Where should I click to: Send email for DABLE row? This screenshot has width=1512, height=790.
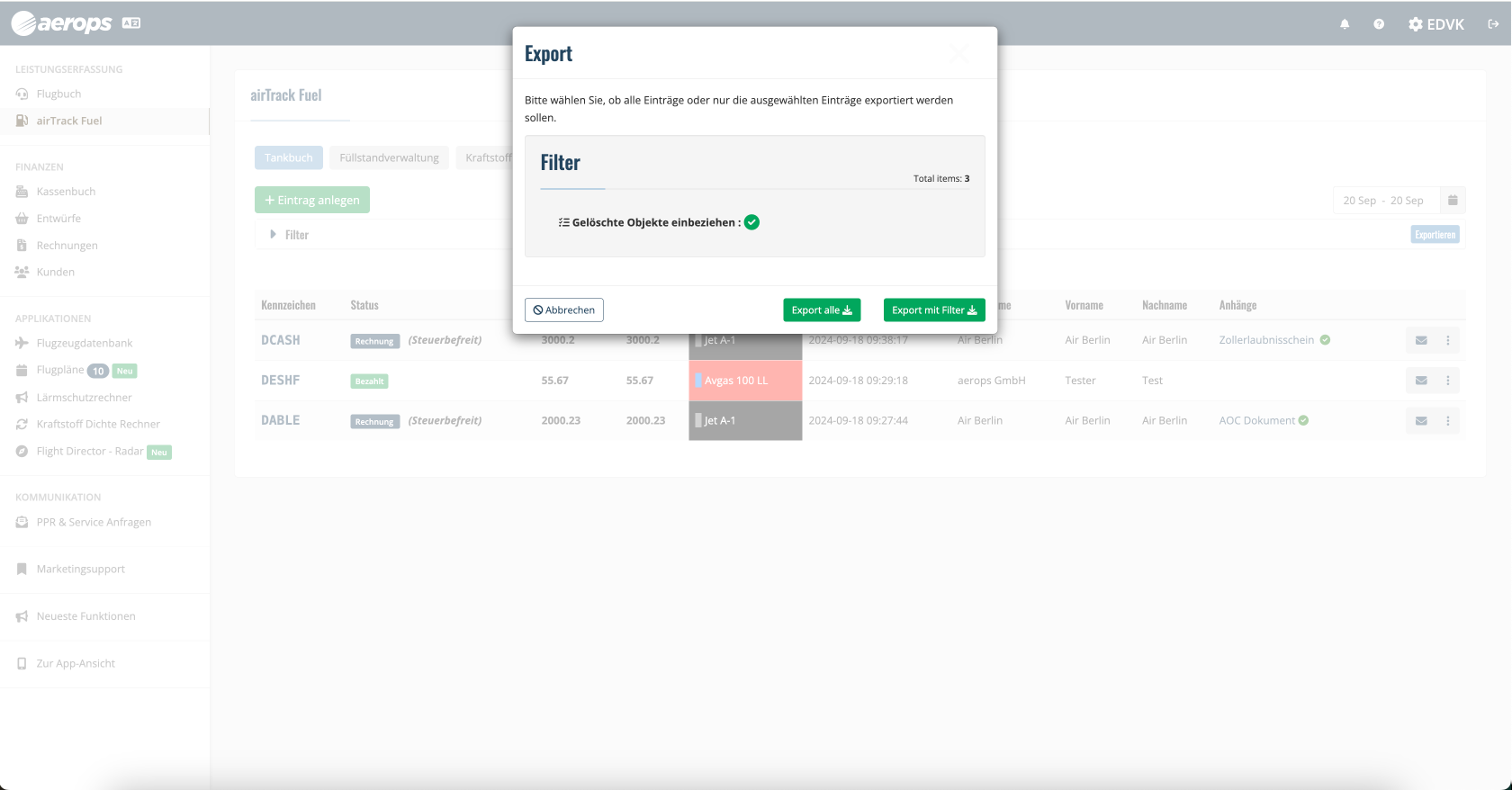pyautogui.click(x=1421, y=420)
